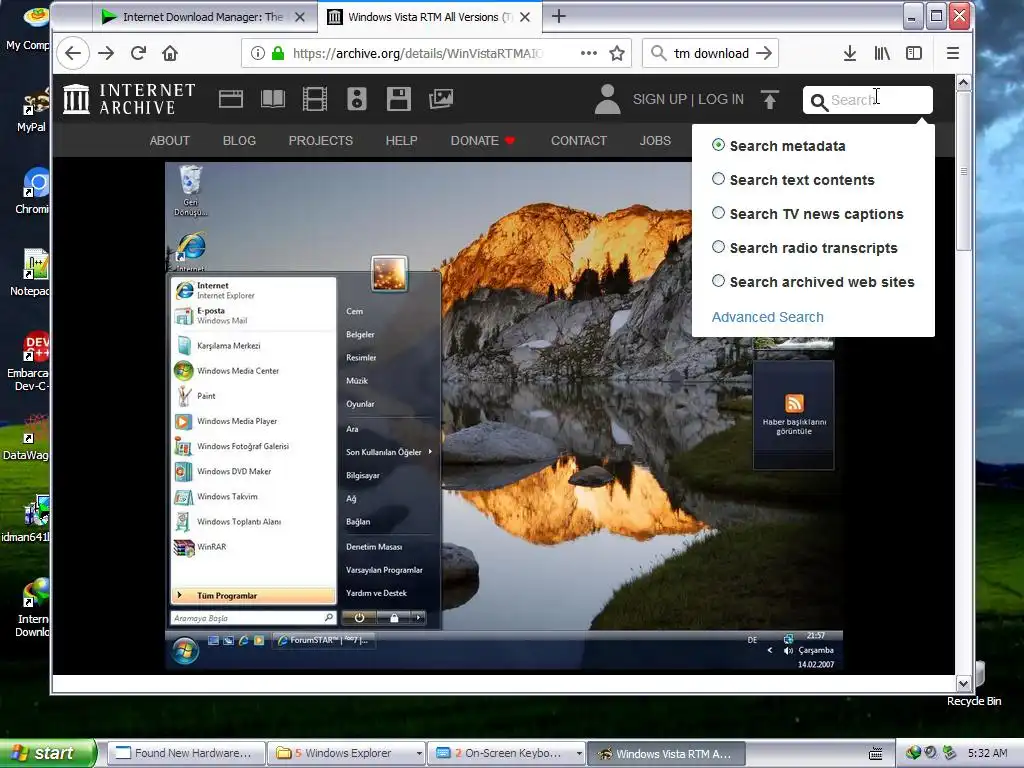This screenshot has height=768, width=1024.
Task: Open the Web (Wayback) media icon
Action: click(231, 99)
